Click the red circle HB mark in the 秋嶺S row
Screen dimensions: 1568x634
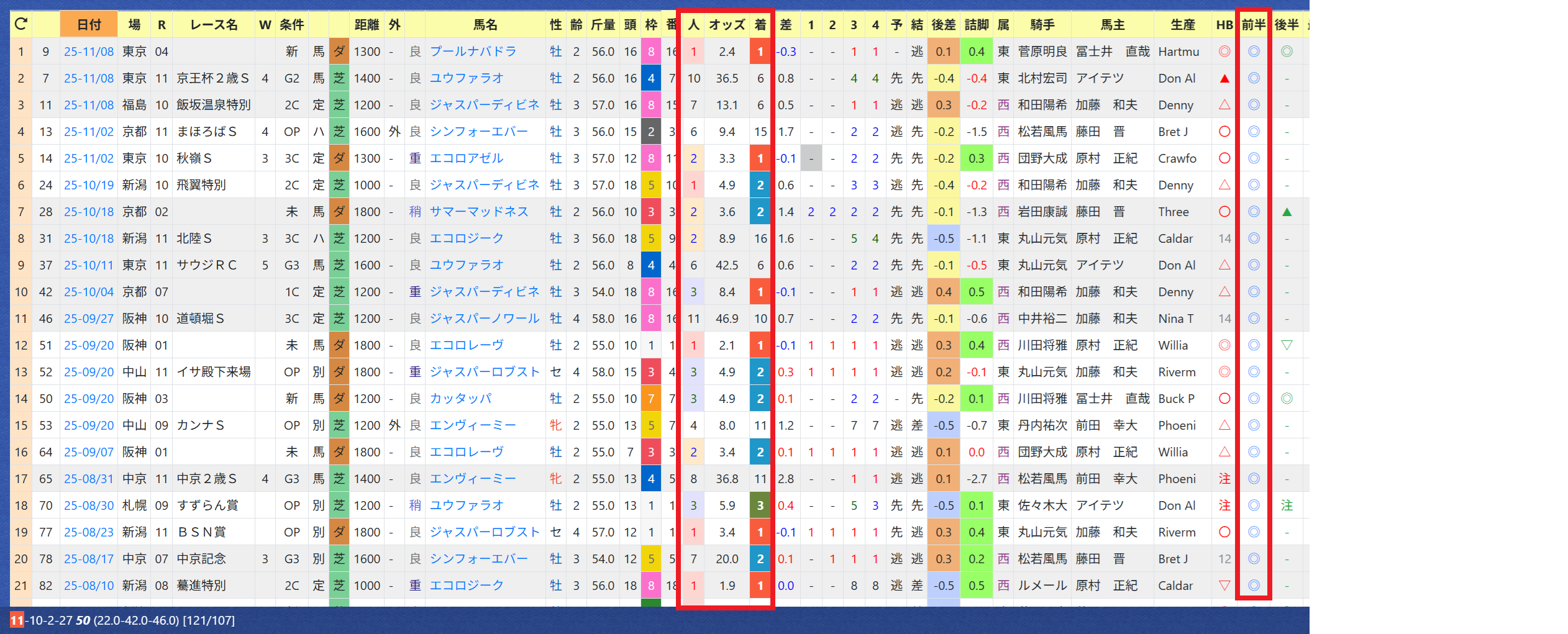[1224, 158]
